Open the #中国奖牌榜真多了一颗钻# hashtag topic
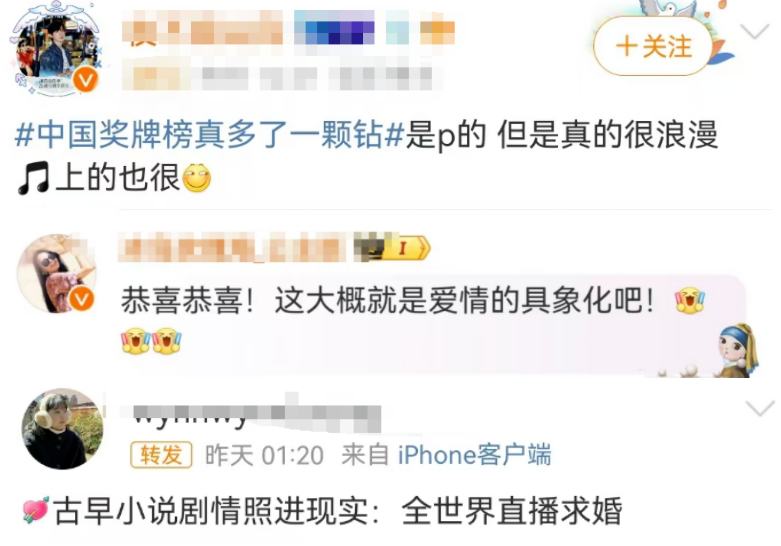Viewport: 781px width, 546px height. pos(209,135)
